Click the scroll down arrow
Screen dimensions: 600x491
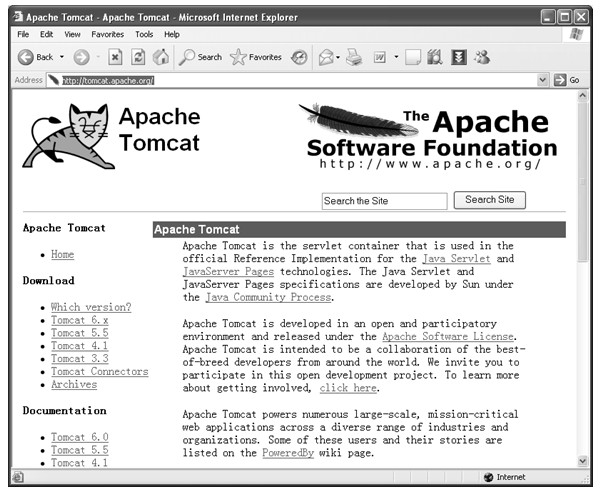(582, 461)
